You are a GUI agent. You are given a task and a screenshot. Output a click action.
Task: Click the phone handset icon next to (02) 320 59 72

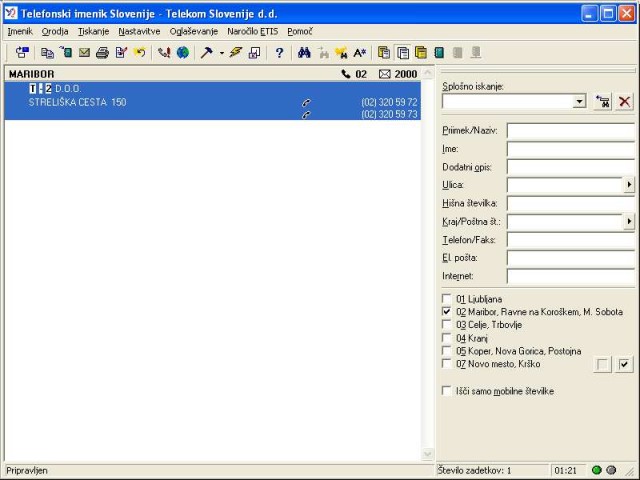point(306,102)
